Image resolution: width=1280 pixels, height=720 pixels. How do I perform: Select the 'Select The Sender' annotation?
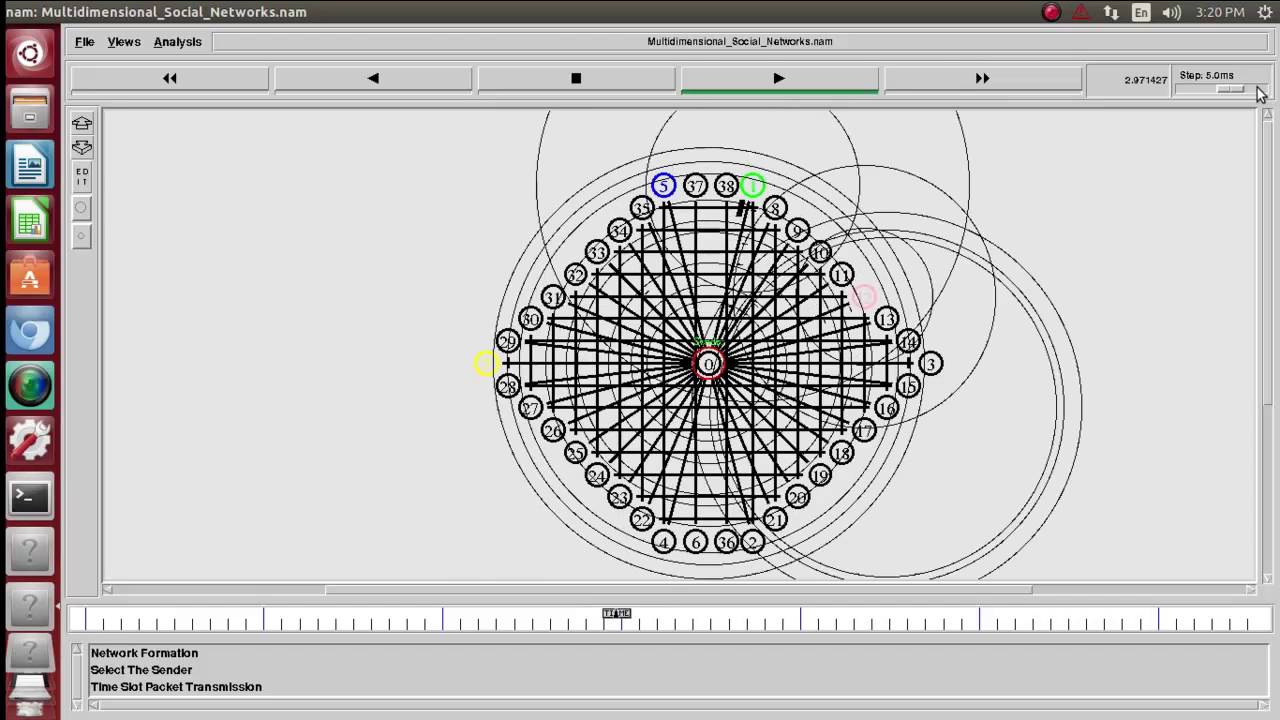click(141, 670)
